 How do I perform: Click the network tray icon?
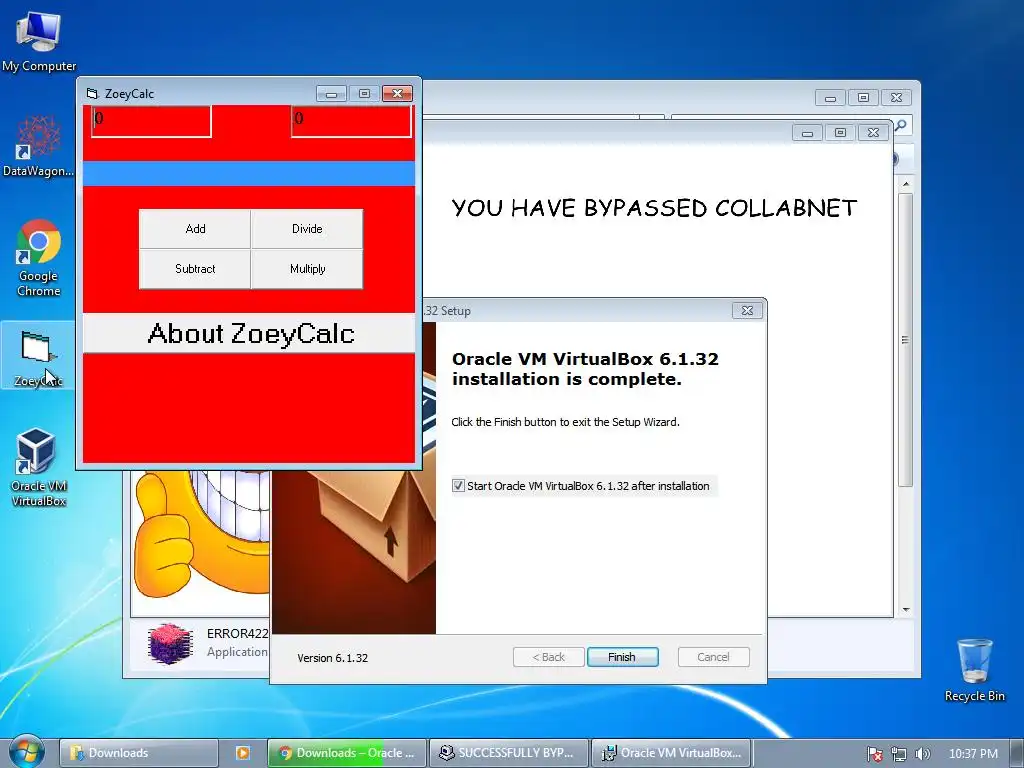pyautogui.click(x=899, y=754)
